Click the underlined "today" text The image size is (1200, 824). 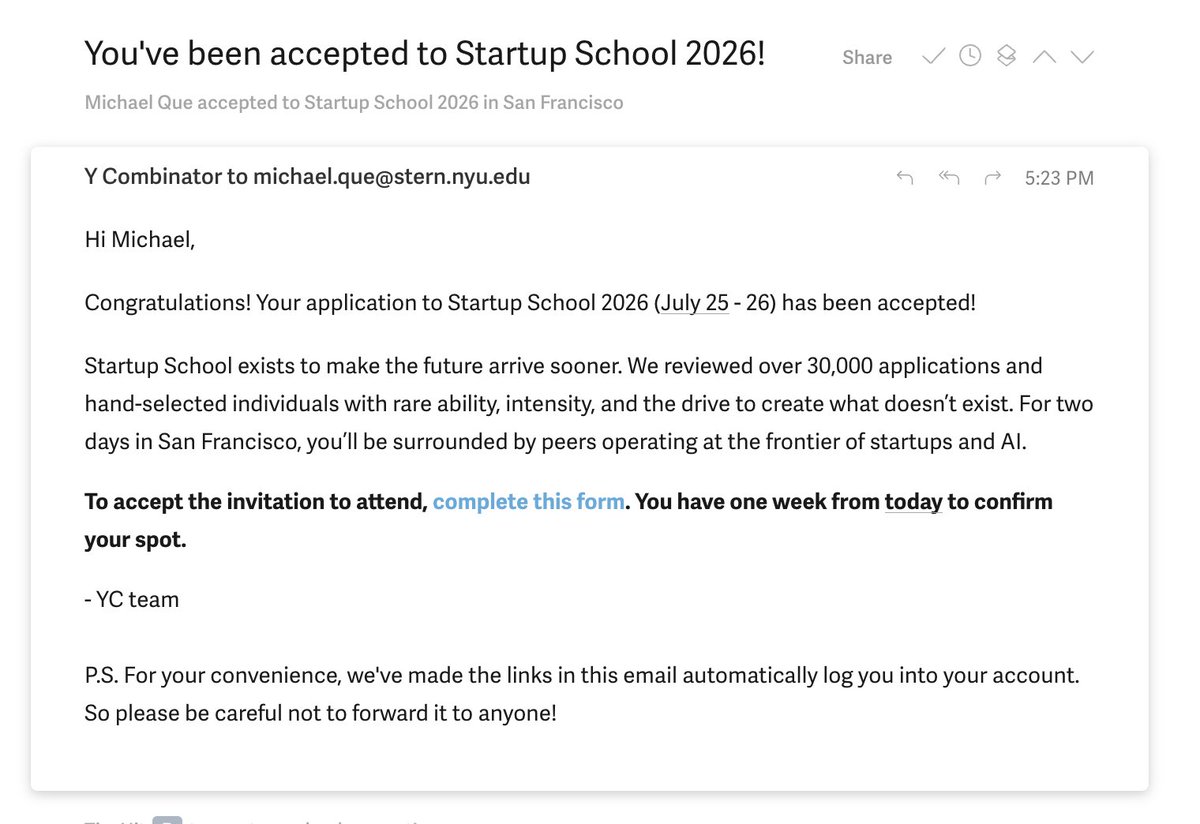[914, 501]
